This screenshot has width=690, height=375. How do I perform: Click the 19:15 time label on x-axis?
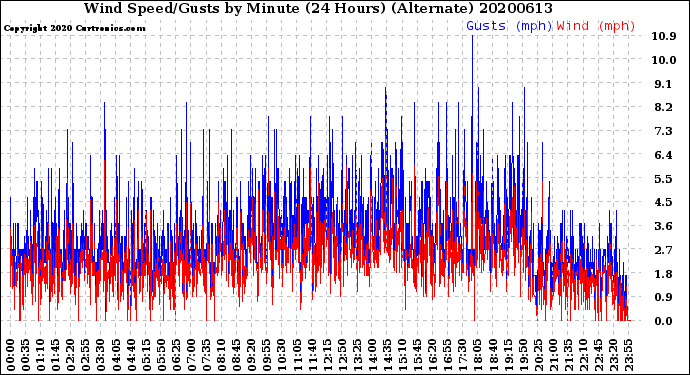(x=508, y=355)
